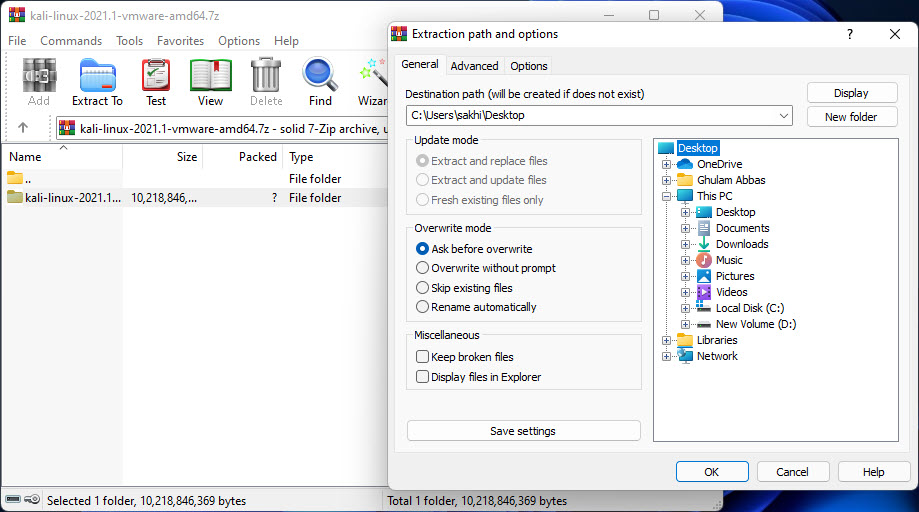Select Extract and update files radio
Screen dimensions: 919x512
(422, 180)
